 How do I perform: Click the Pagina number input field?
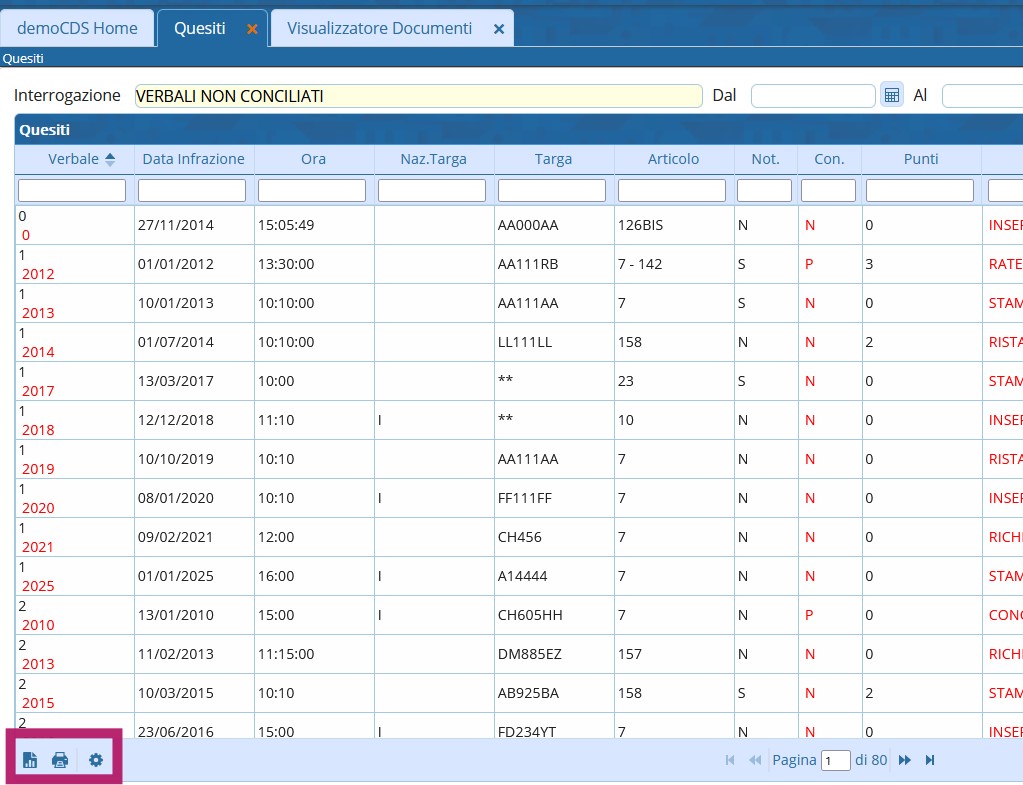point(835,760)
